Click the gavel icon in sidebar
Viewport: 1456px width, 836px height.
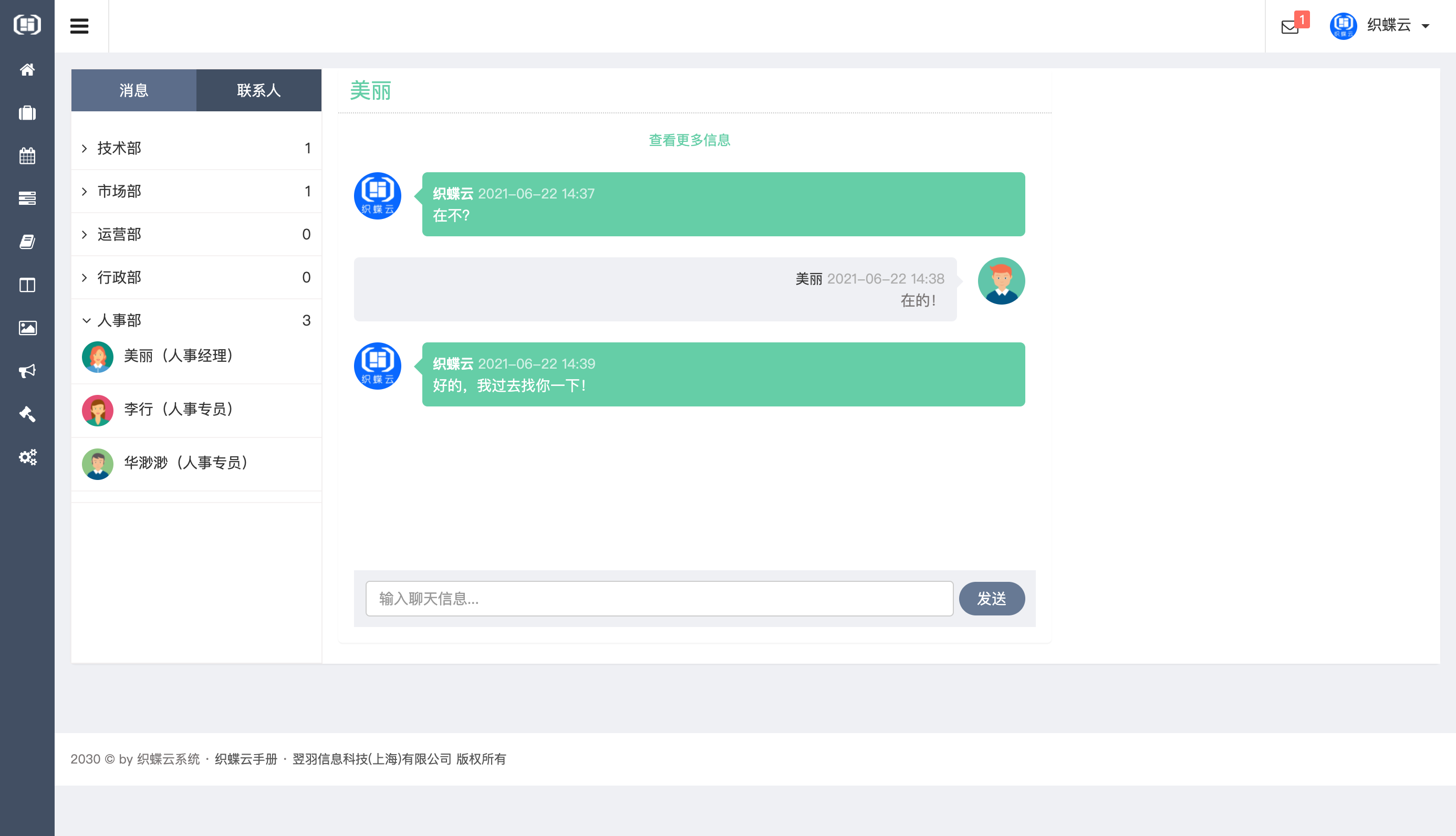[x=27, y=414]
